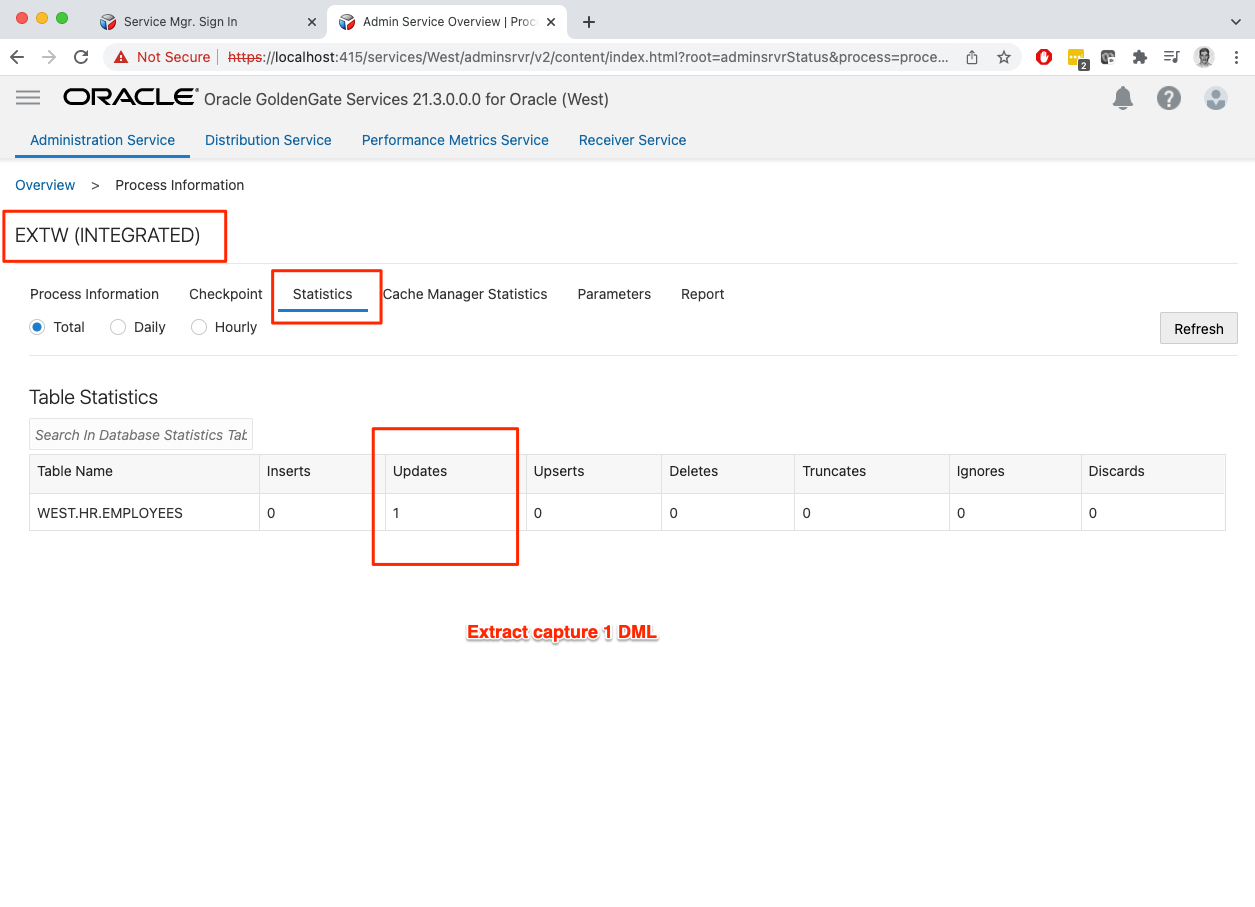Click the table statistics search field
The image size is (1255, 907).
pyautogui.click(x=141, y=434)
